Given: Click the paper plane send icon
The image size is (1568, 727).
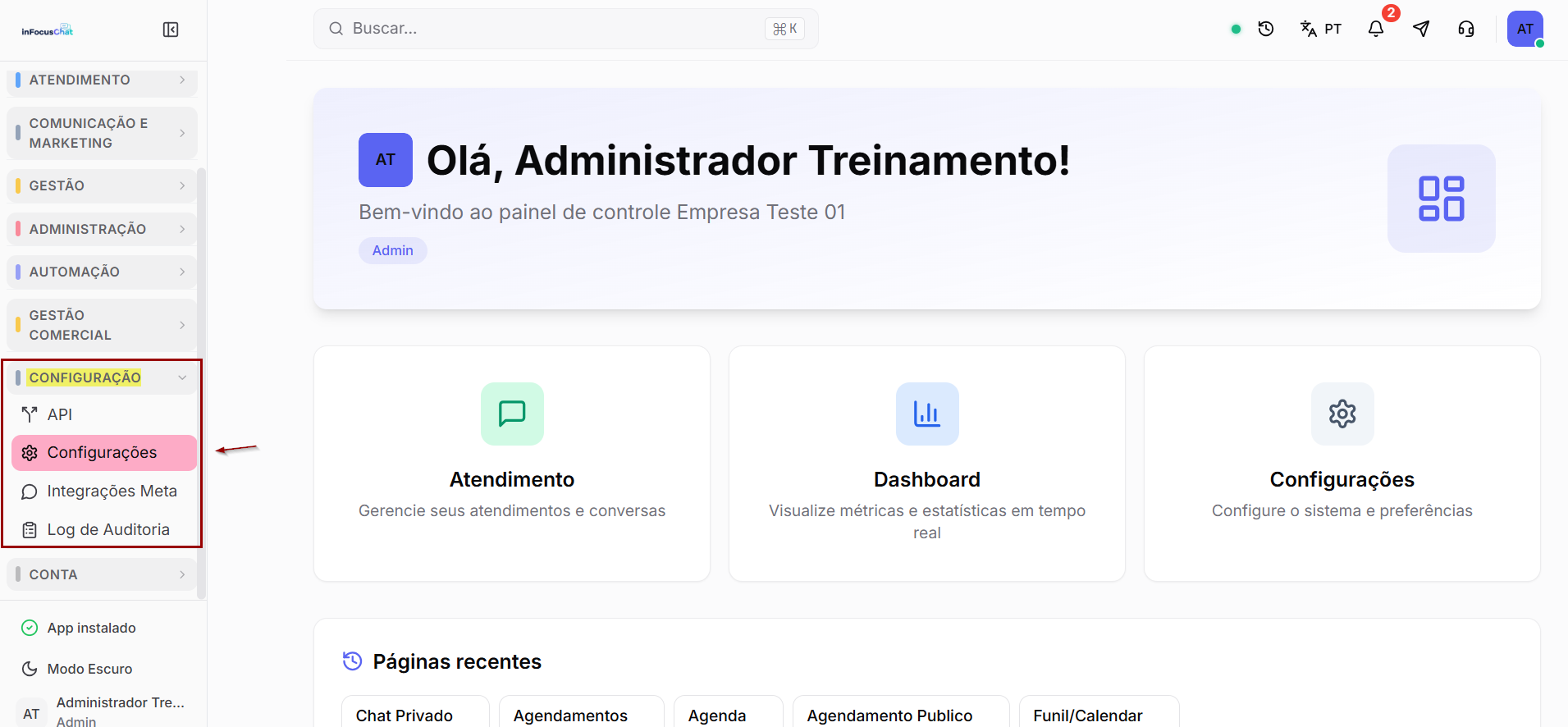Looking at the screenshot, I should pyautogui.click(x=1421, y=29).
